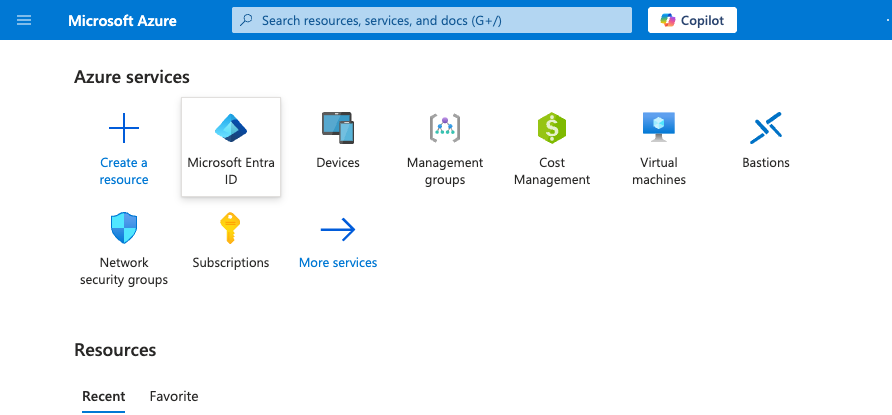This screenshot has height=415, width=892.
Task: Open the hamburger portal menu
Action: (x=24, y=20)
